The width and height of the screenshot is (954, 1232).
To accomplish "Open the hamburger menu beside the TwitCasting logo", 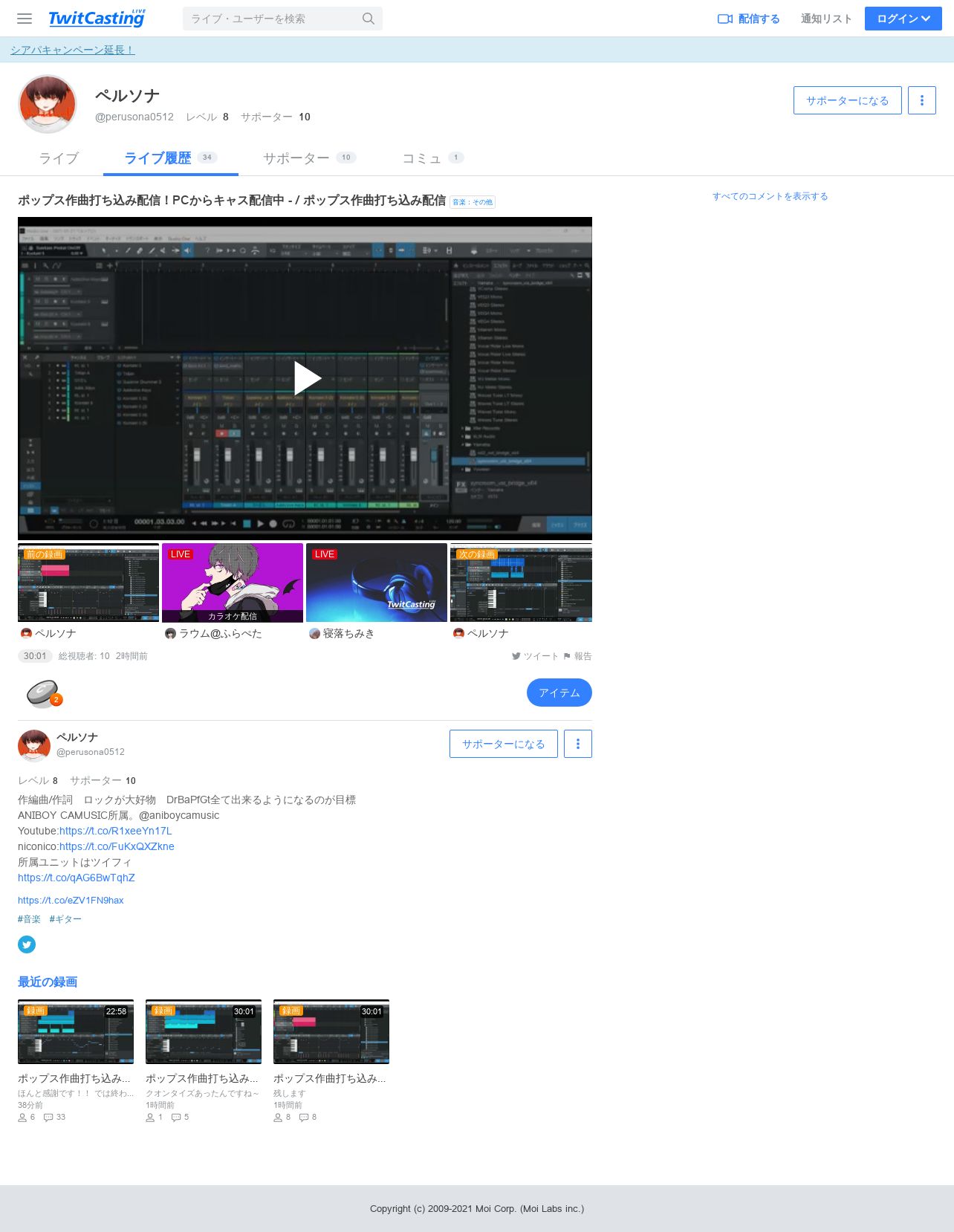I will pos(25,19).
